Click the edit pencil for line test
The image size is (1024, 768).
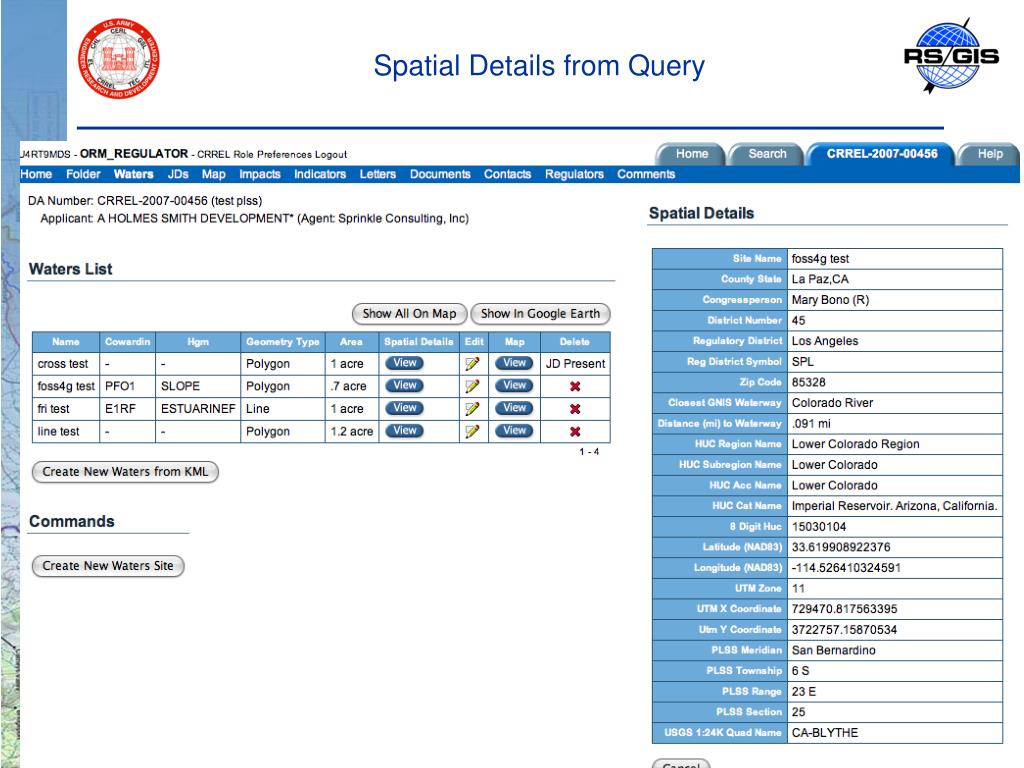[472, 431]
